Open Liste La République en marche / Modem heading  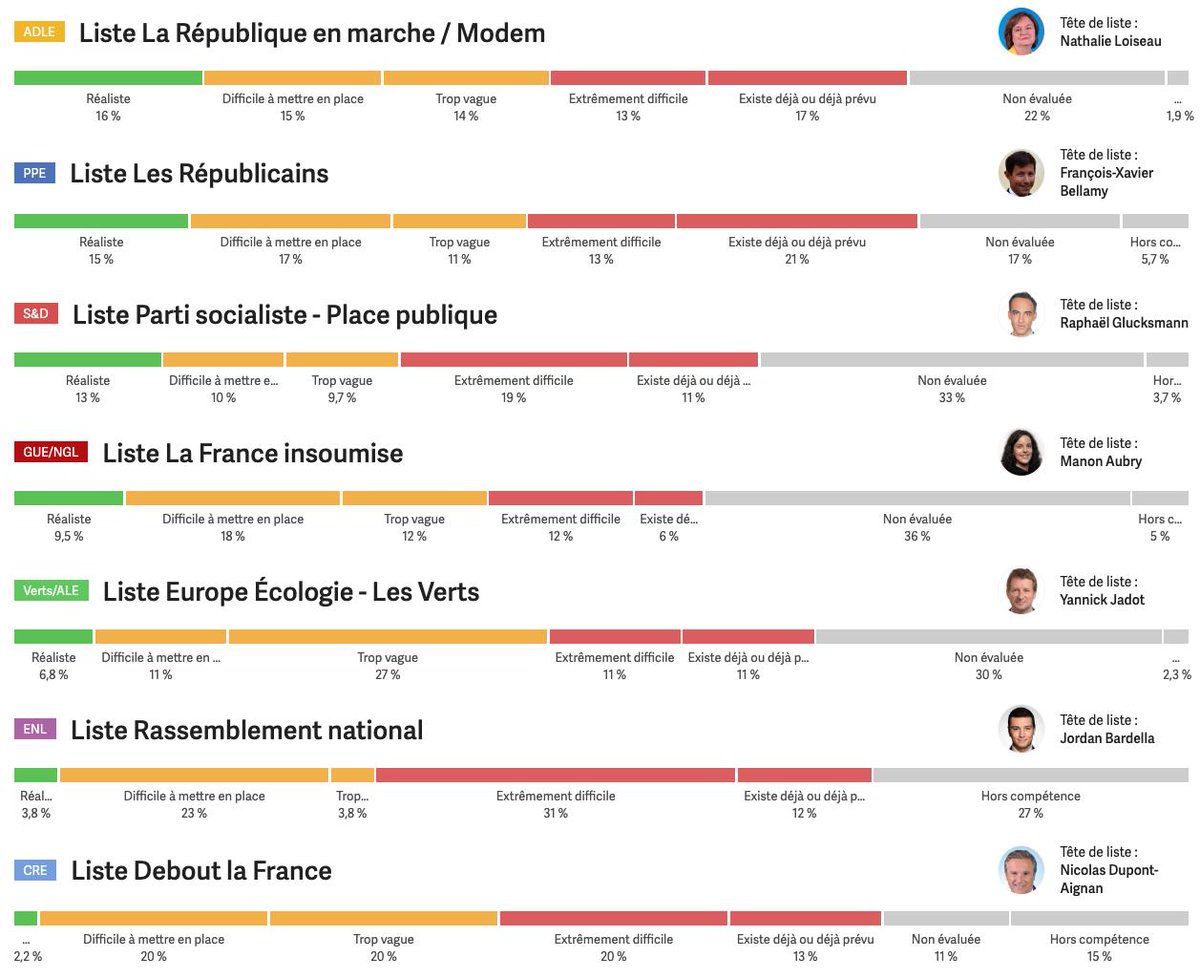tap(312, 33)
